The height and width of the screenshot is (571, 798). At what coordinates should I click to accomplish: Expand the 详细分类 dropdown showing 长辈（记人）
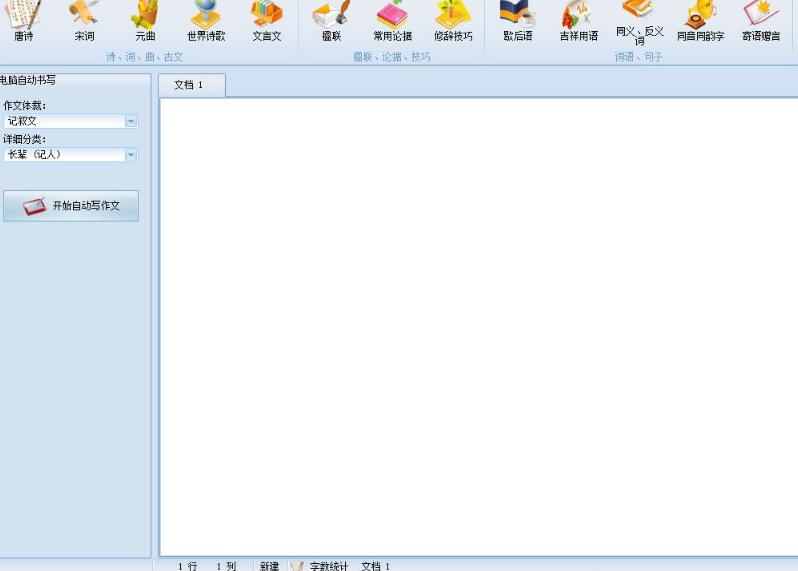(x=131, y=155)
